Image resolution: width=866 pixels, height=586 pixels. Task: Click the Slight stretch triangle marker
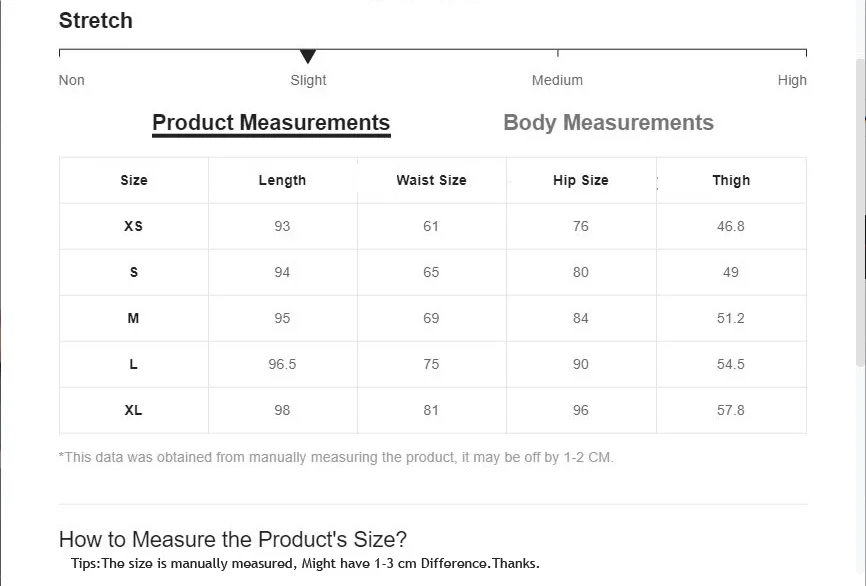tap(308, 57)
